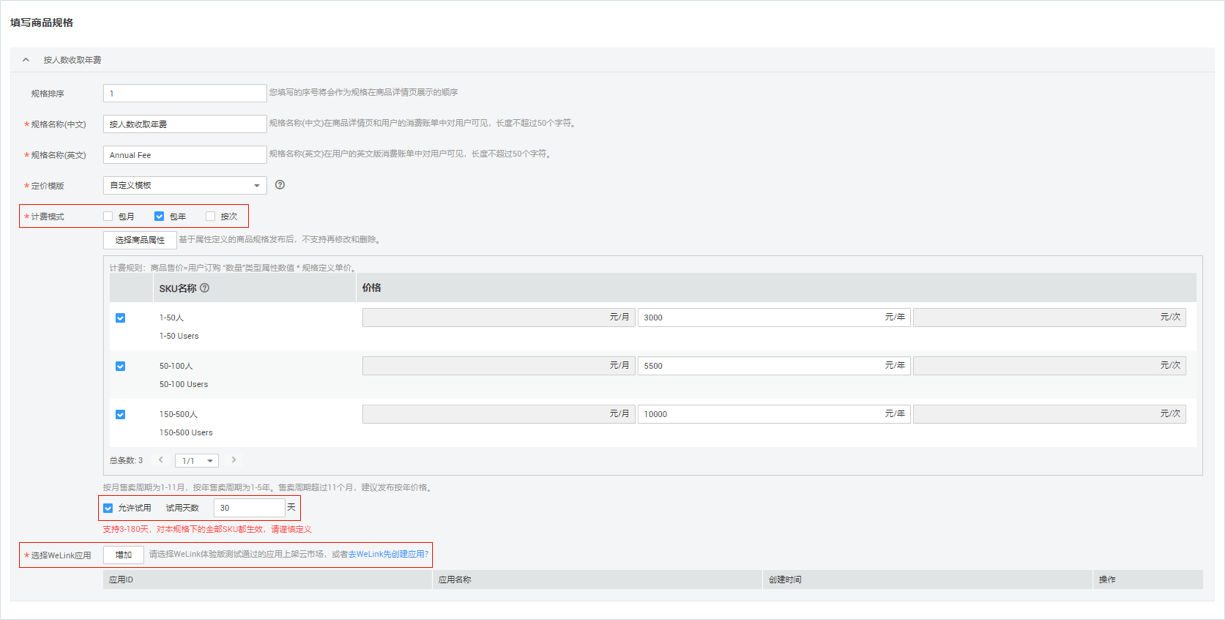Click the 增加 button for WeLink app
Viewport: 1225px width, 620px height.
coord(123,554)
